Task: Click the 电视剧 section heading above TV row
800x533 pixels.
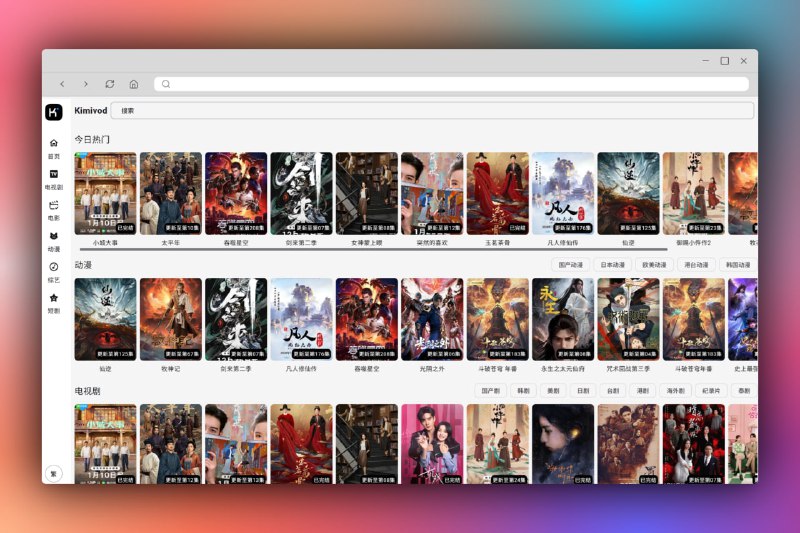Action: 88,391
